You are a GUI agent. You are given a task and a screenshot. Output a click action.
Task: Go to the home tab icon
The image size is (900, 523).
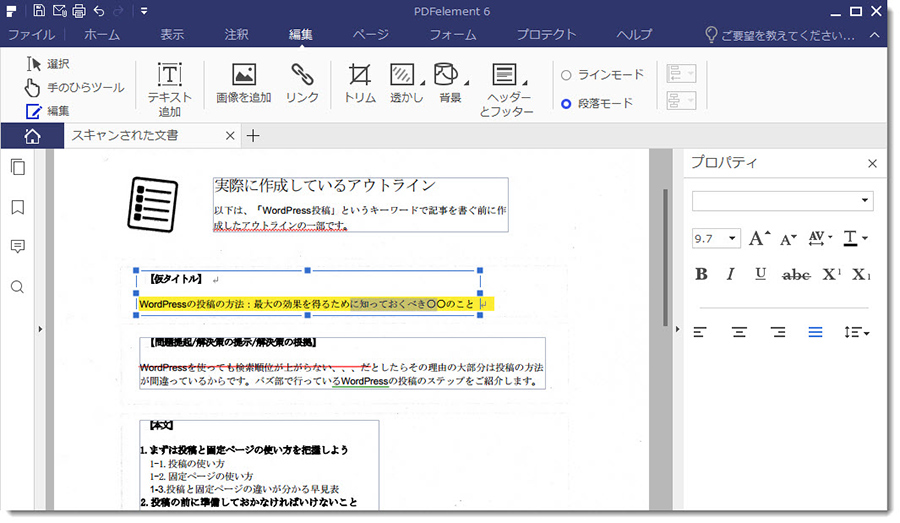[x=32, y=136]
